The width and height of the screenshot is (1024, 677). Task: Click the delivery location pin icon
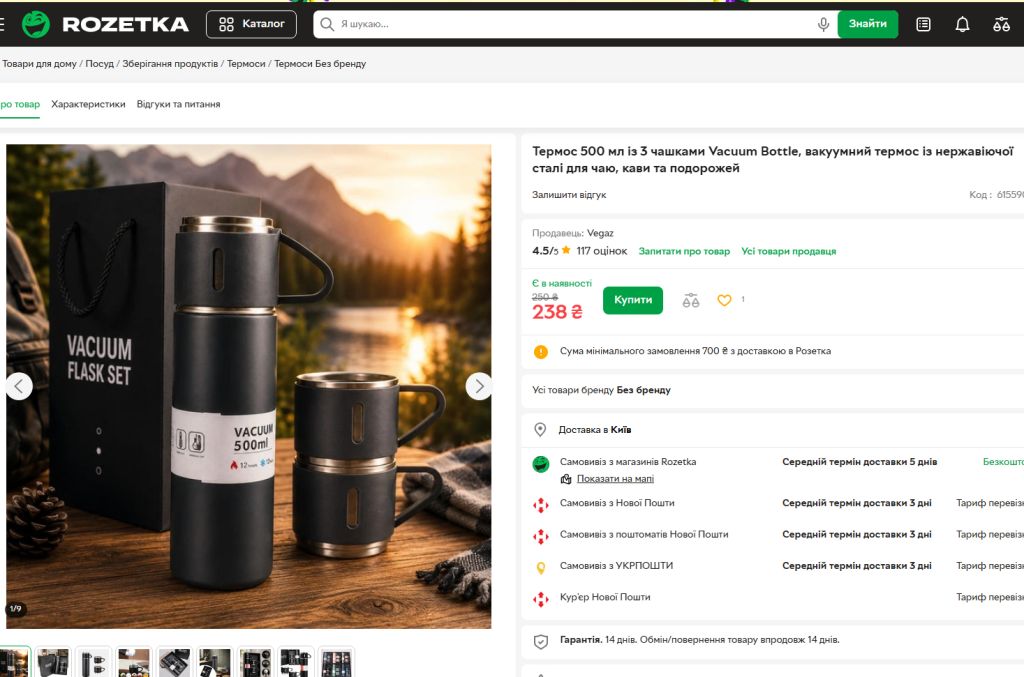tap(540, 430)
